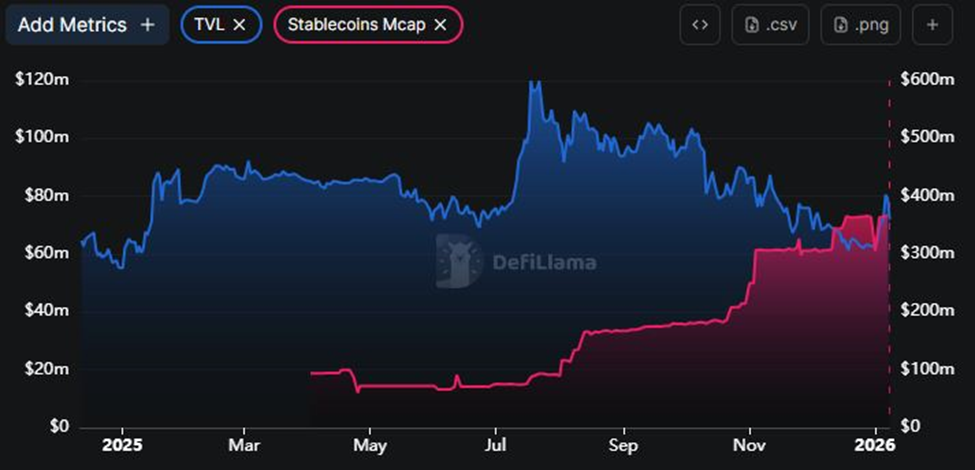Remove Stablecoins Mcap with its X

[440, 25]
